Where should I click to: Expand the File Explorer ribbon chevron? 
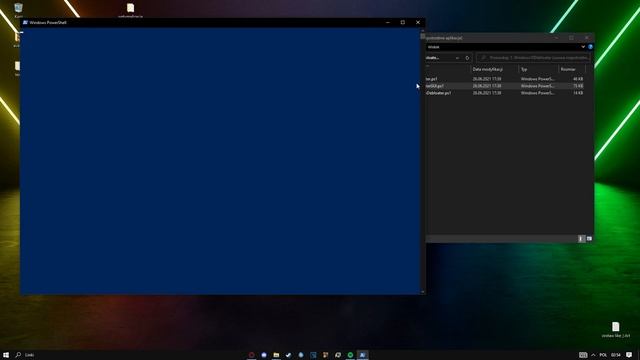(x=583, y=47)
